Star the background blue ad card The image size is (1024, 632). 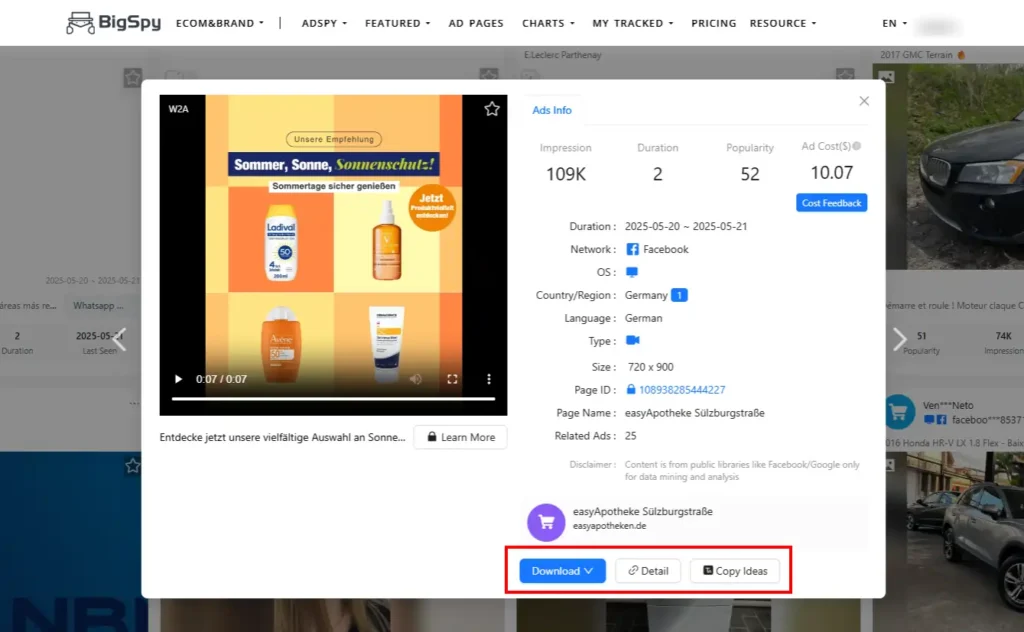click(x=133, y=466)
